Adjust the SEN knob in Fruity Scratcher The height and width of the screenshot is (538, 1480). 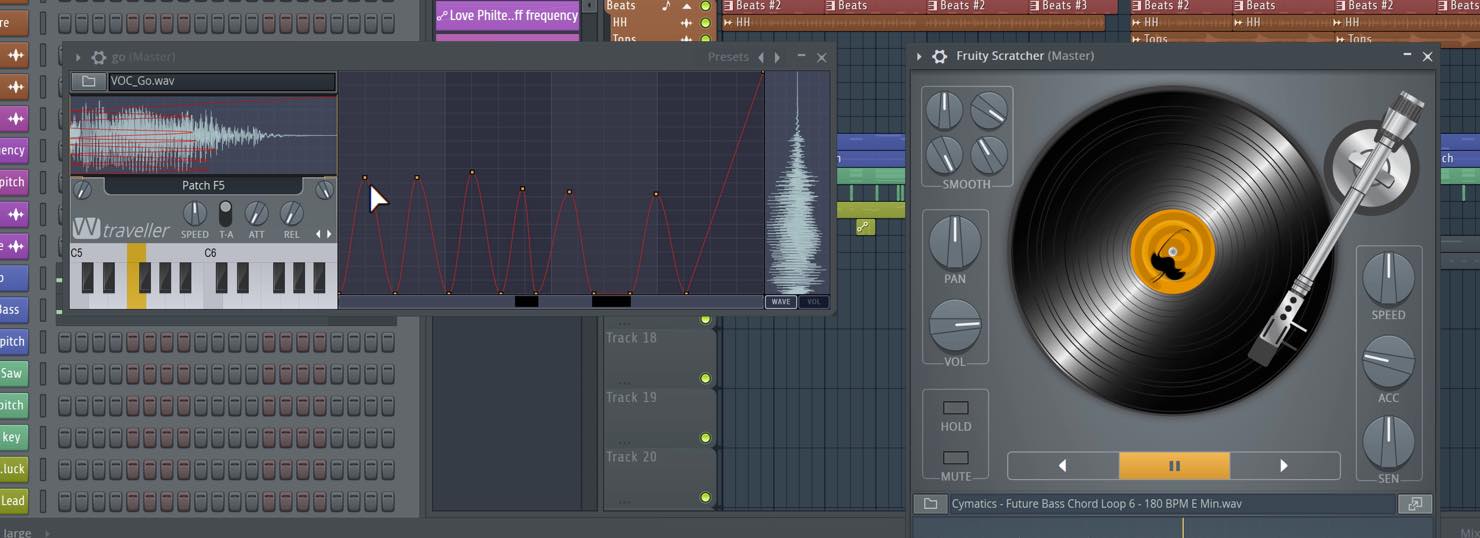(x=1388, y=443)
